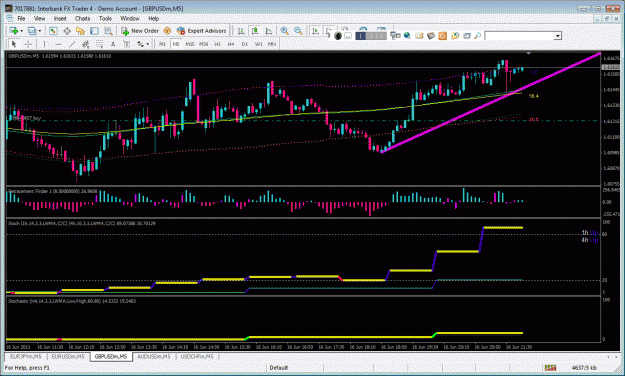
Task: Expand the New Chart dropdown arrow
Action: click(22, 31)
